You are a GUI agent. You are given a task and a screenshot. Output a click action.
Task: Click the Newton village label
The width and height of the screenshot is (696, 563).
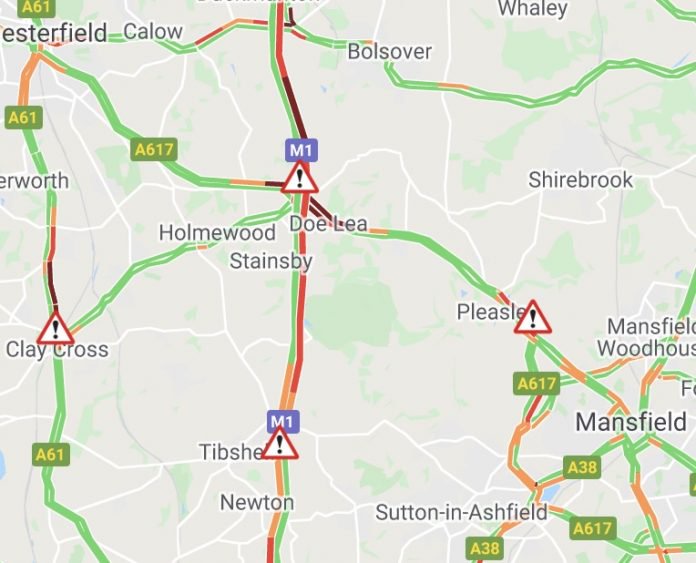pos(257,503)
